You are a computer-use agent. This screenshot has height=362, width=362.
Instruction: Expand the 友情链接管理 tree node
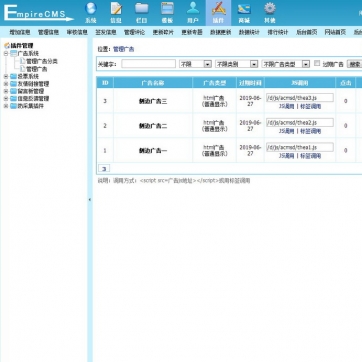coord(6,84)
